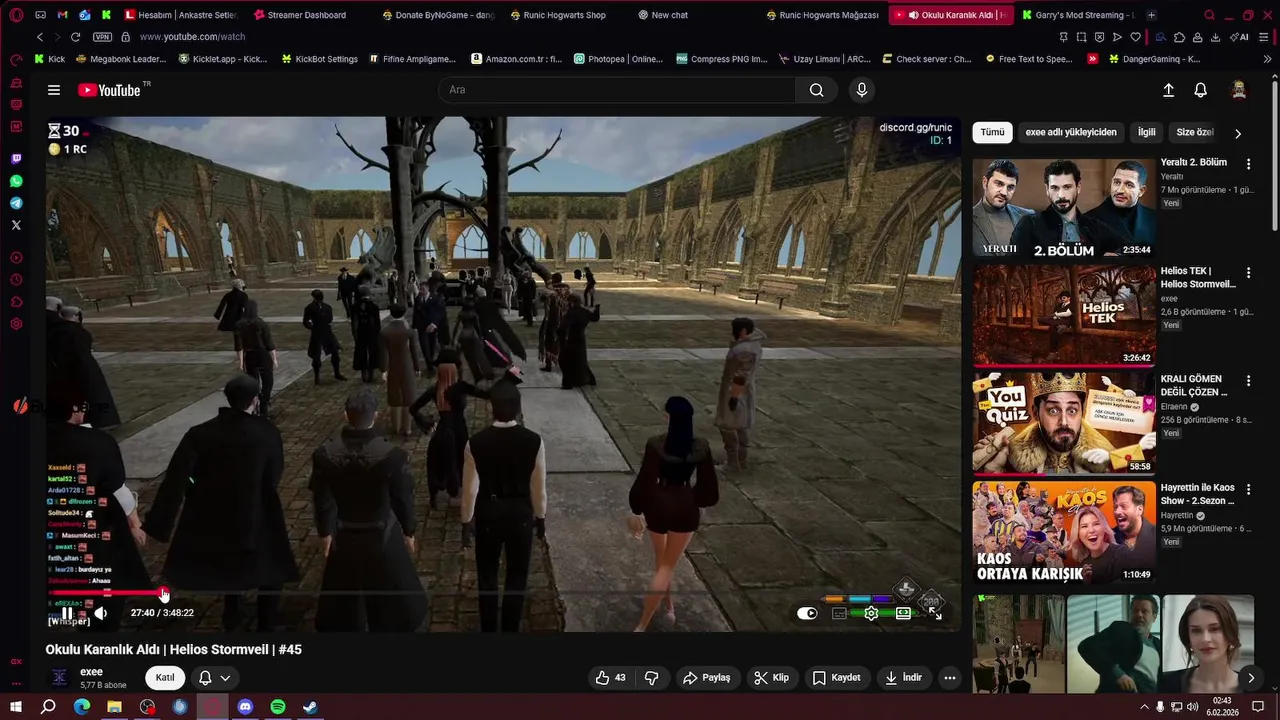This screenshot has height=720, width=1280.
Task: Open the You Quiz video thumbnail
Action: tap(1064, 424)
